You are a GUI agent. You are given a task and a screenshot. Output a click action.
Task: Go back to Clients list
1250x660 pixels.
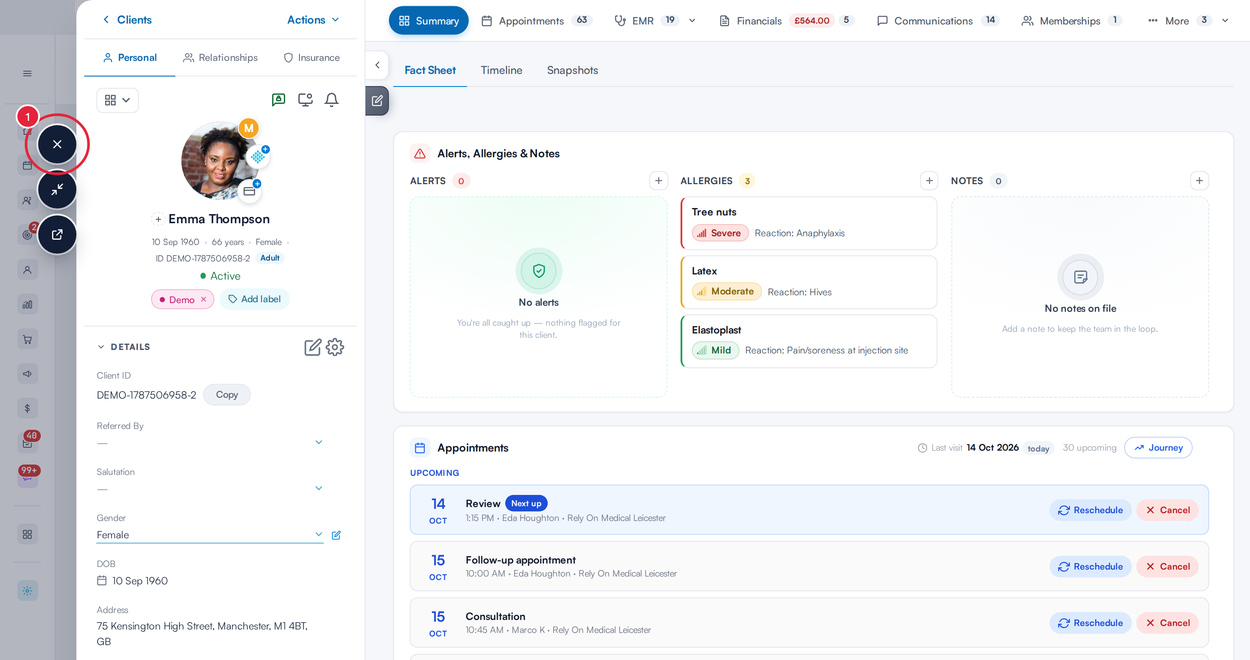127,20
